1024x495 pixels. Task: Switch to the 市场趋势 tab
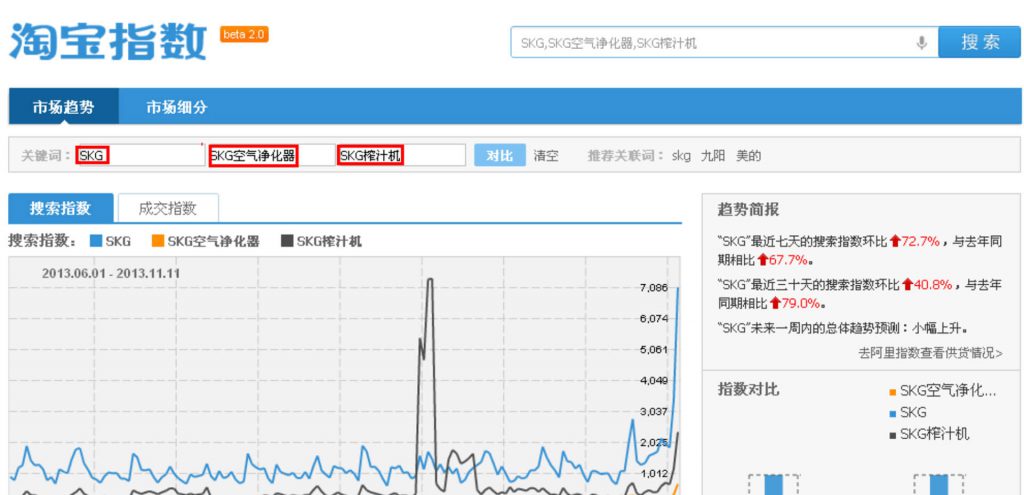click(63, 107)
